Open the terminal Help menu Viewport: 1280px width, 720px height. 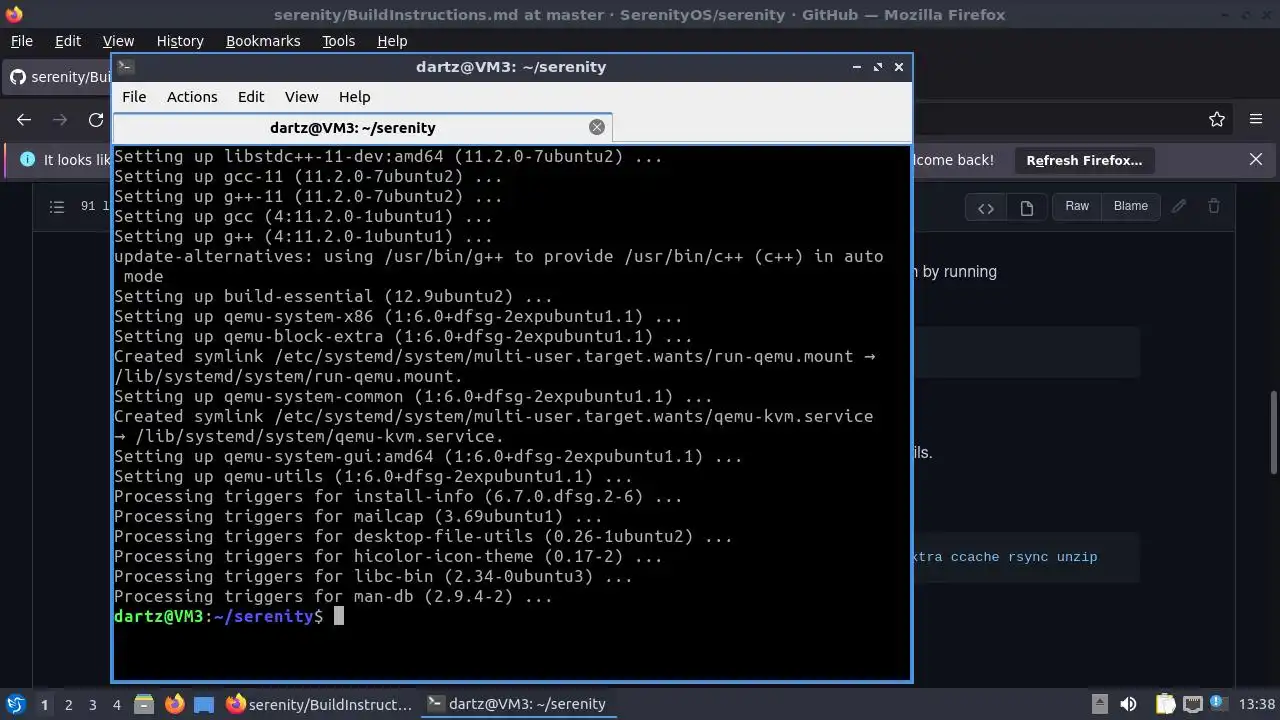pos(354,97)
